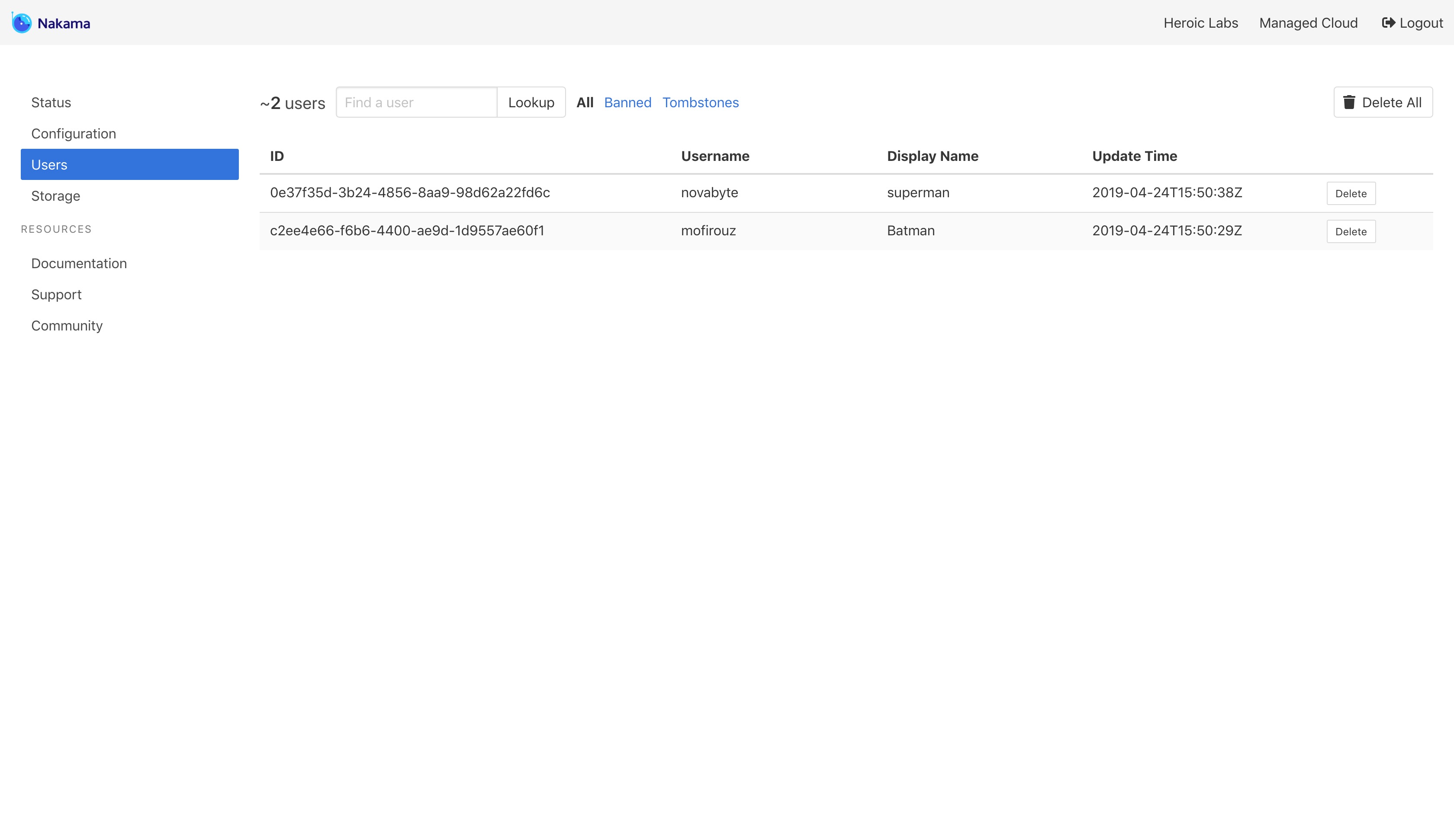Show All users filter
The height and width of the screenshot is (840, 1454).
point(585,103)
